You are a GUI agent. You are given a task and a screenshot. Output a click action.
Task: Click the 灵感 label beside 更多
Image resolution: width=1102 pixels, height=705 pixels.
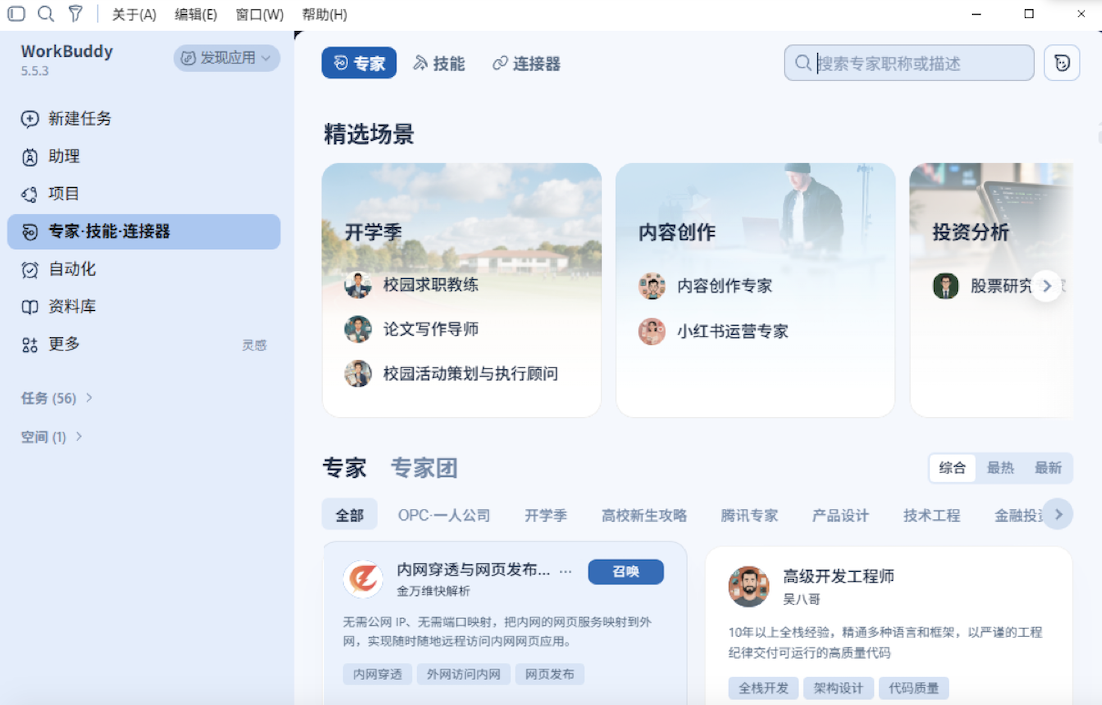coord(254,345)
